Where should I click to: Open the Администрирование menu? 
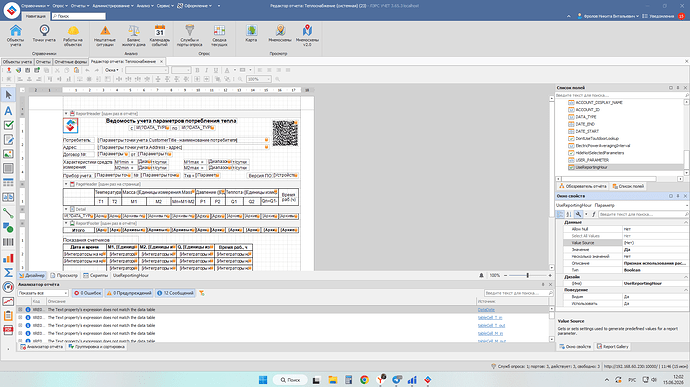(113, 6)
